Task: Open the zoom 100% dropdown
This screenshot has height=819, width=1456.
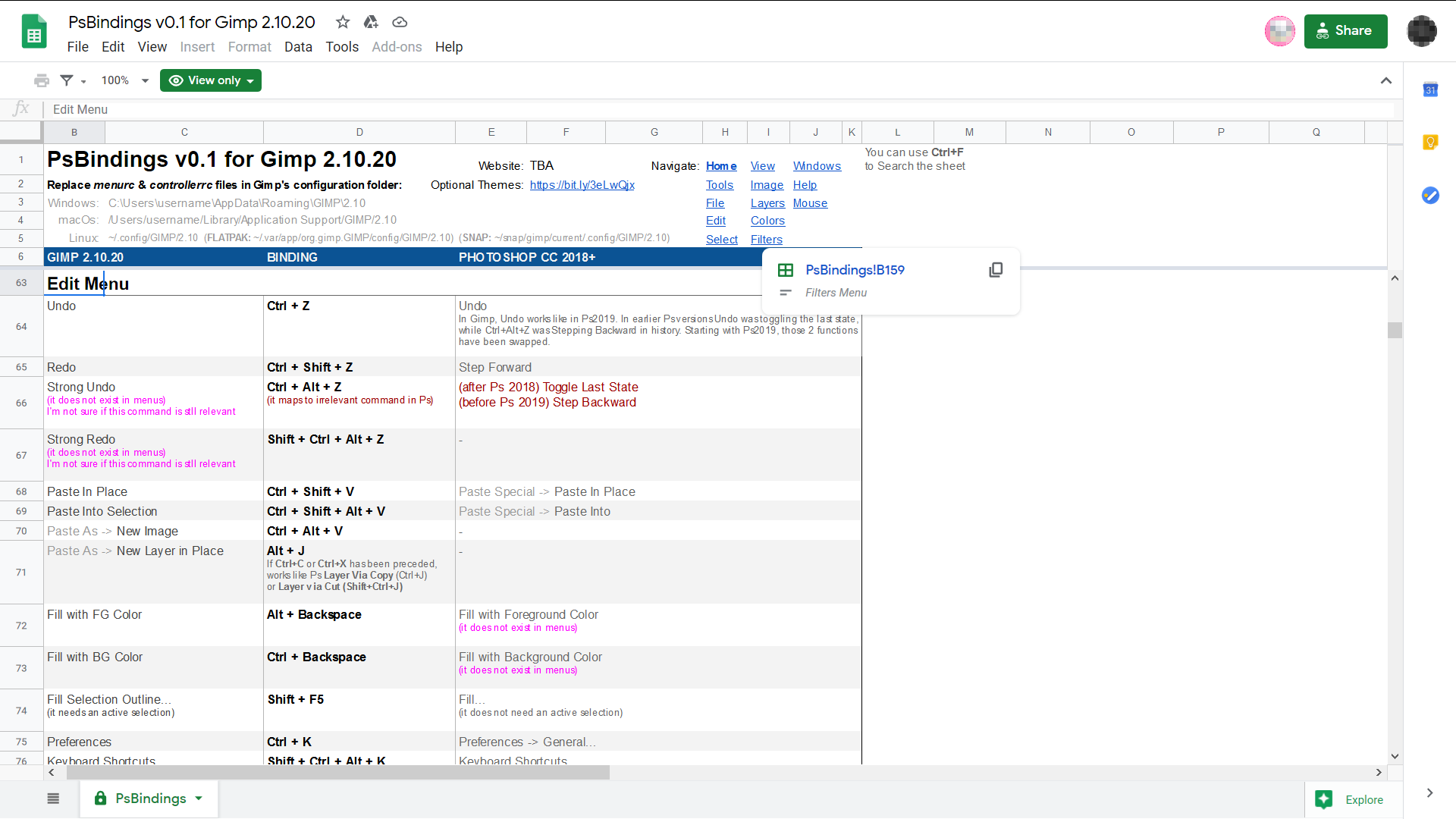Action: tap(125, 80)
